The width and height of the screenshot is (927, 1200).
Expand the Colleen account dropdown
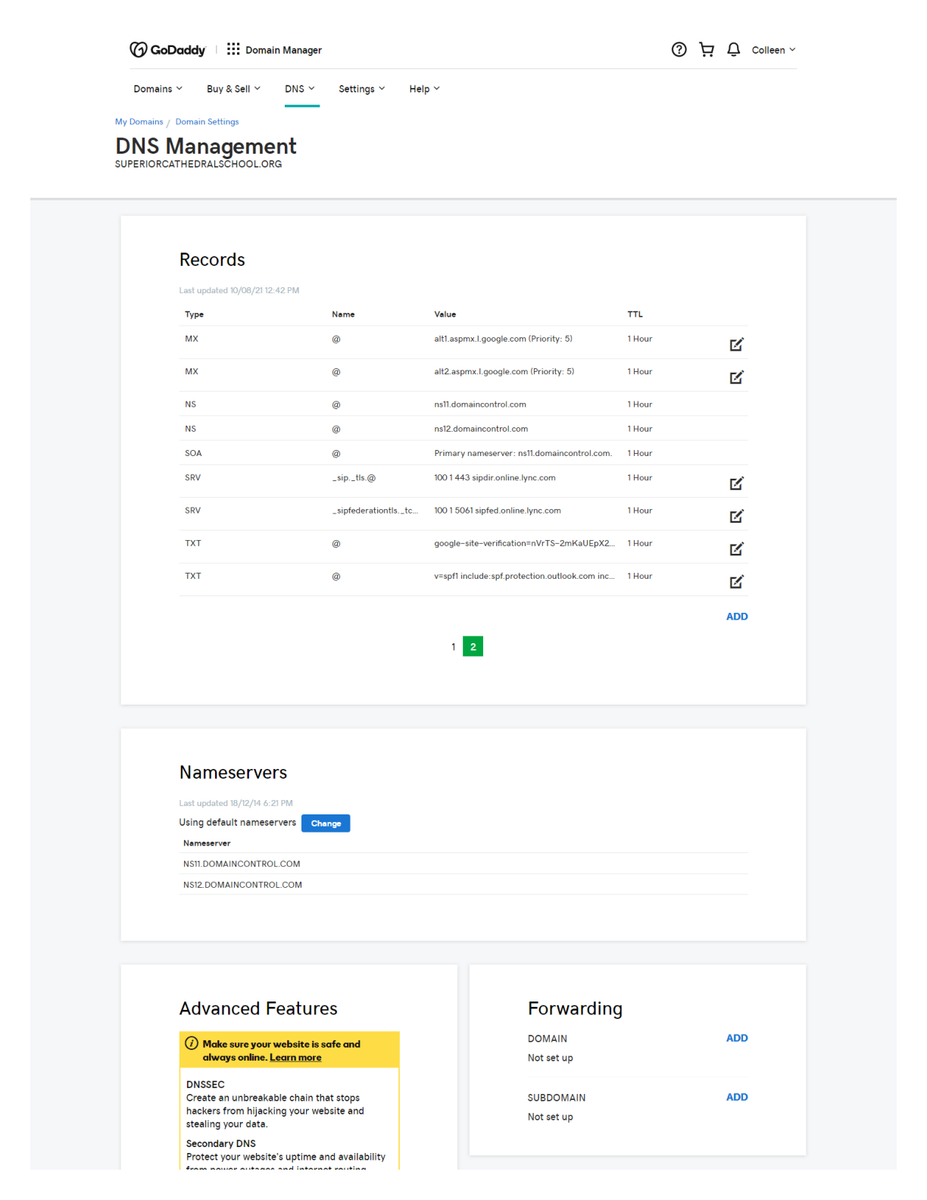[x=773, y=50]
